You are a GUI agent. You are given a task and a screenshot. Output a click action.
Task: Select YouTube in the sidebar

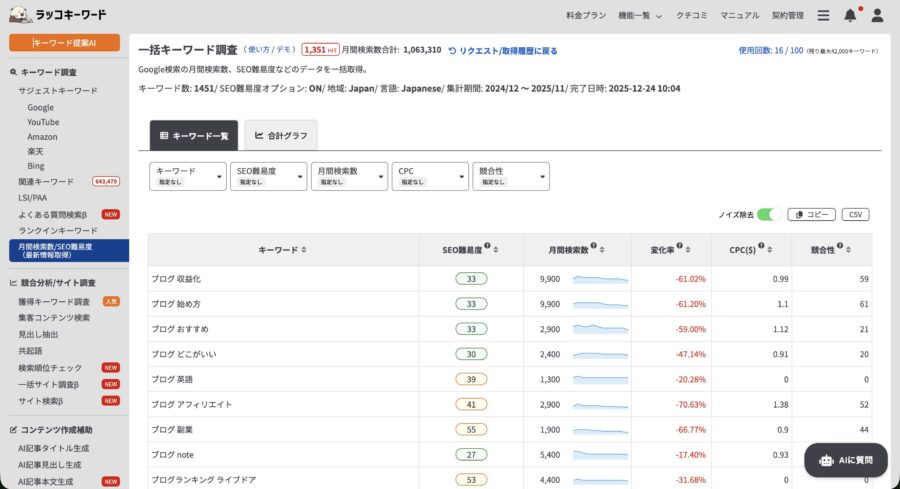pos(43,122)
